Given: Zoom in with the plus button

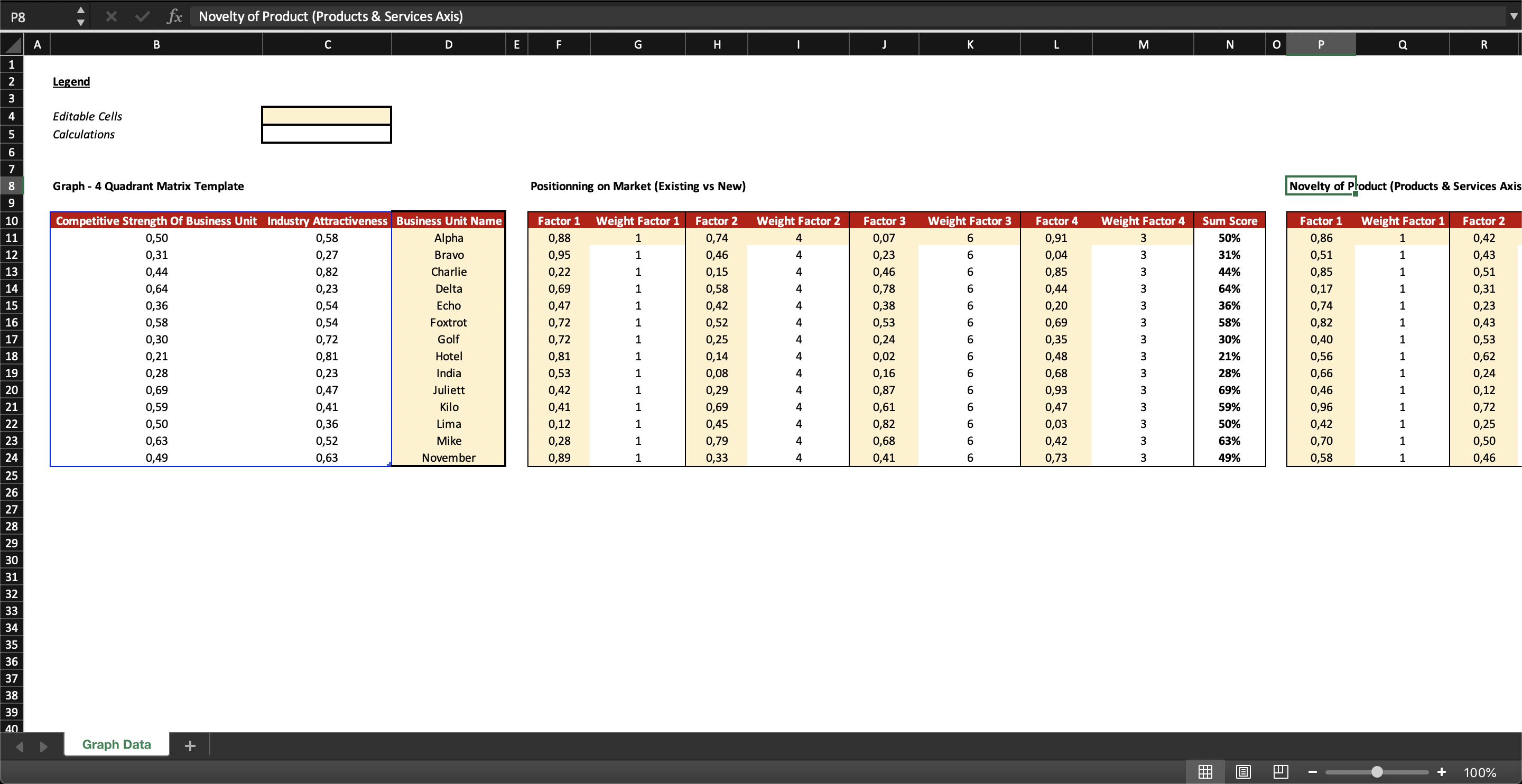Looking at the screenshot, I should (1442, 772).
